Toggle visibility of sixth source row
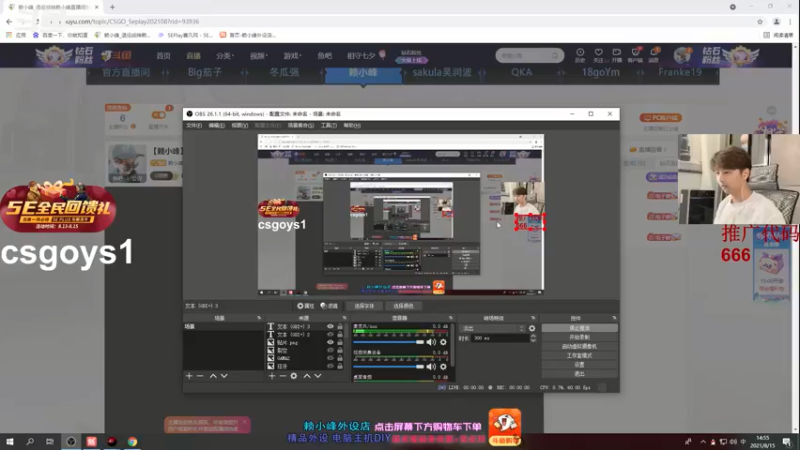The width and height of the screenshot is (800, 450). tap(330, 366)
